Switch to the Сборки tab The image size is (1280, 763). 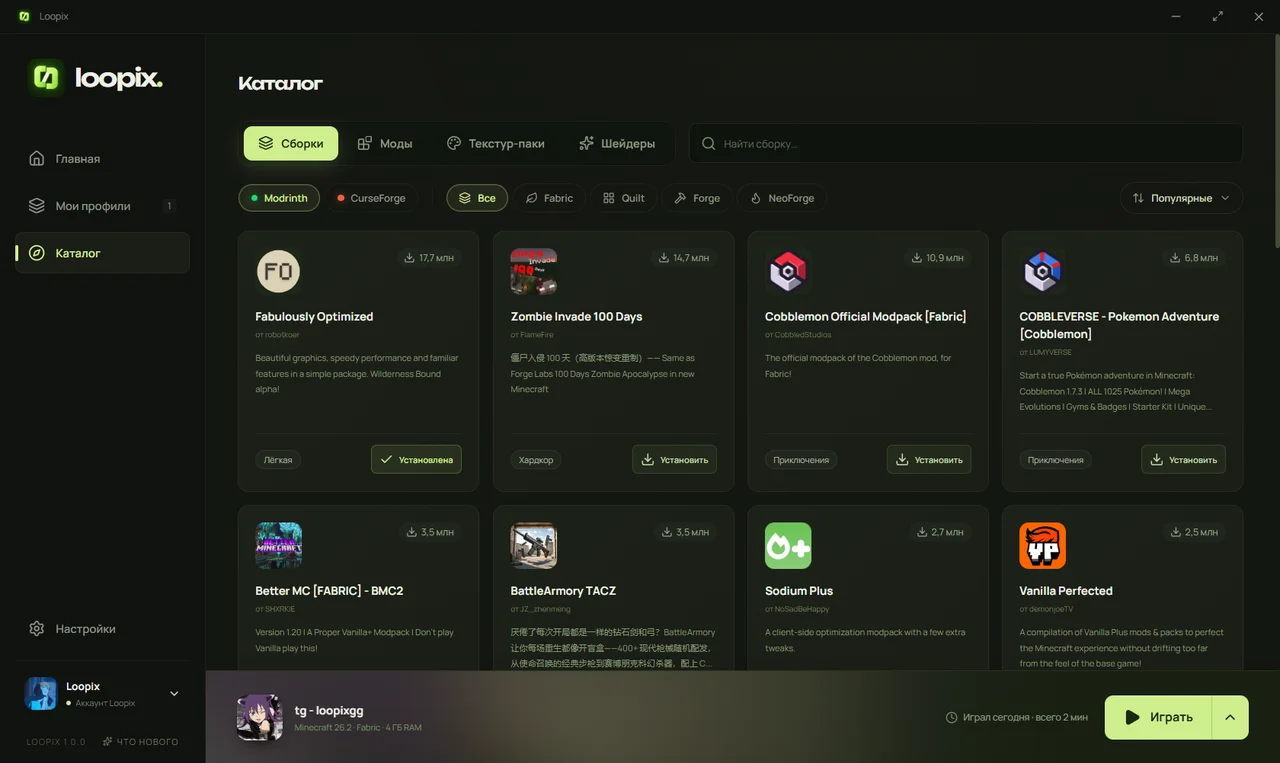point(291,143)
